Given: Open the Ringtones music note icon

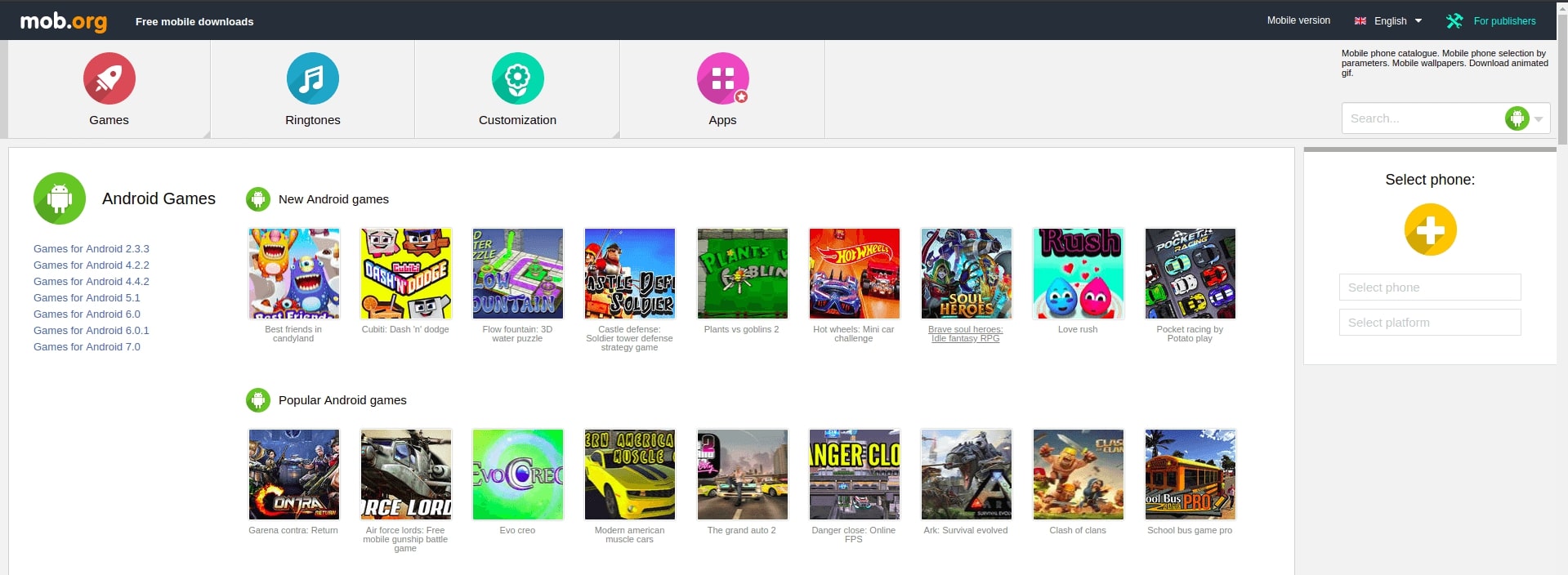Looking at the screenshot, I should click(313, 78).
